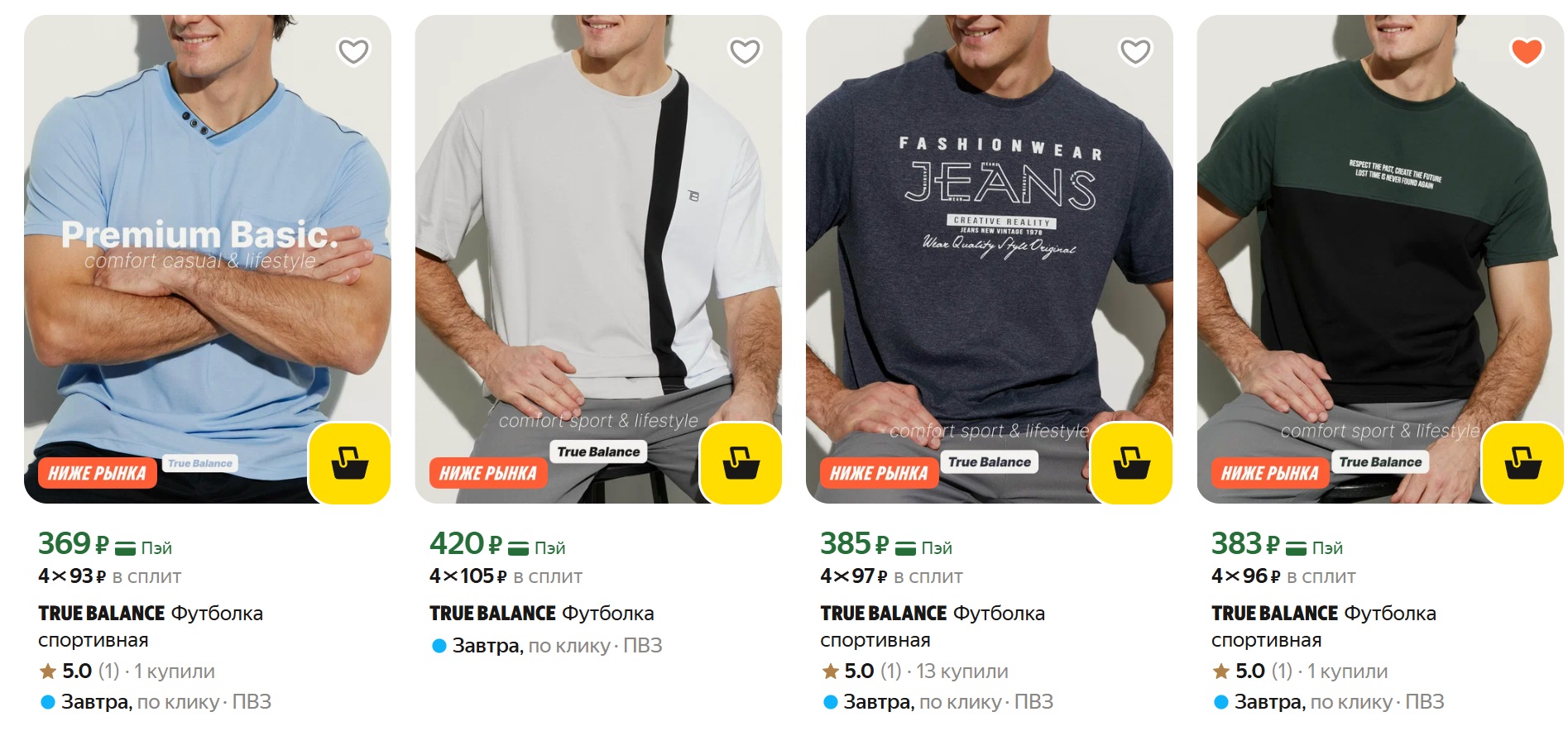1568x731 pixels.
Task: Add white striped t-shirt to cart
Action: (x=741, y=463)
